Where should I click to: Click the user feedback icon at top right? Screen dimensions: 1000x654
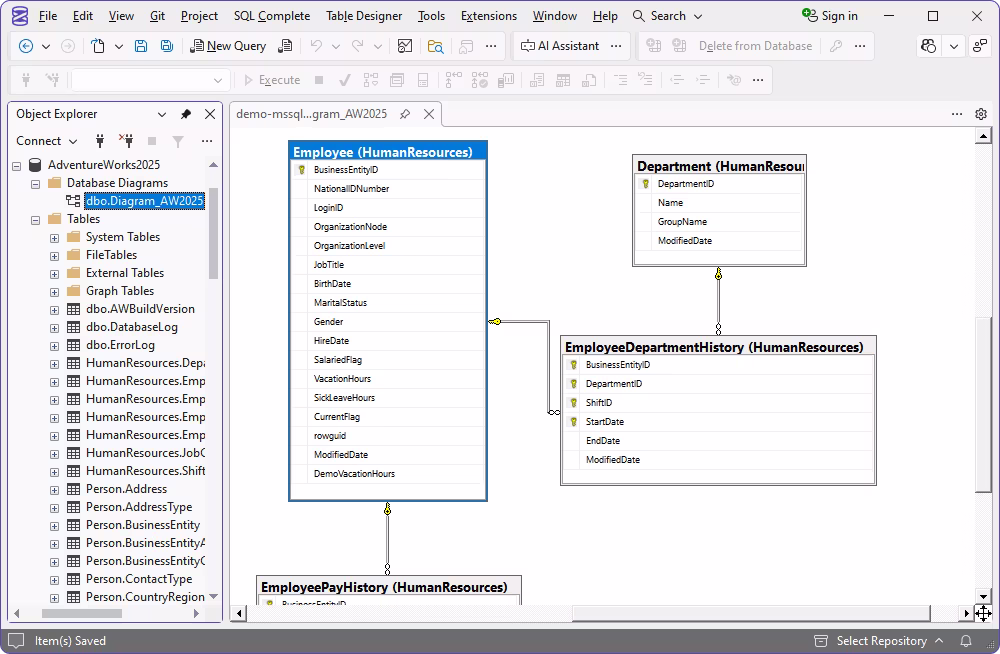(980, 46)
